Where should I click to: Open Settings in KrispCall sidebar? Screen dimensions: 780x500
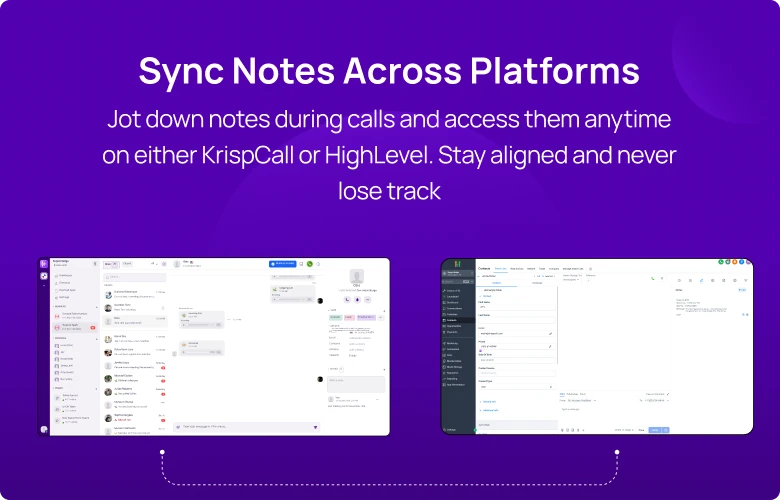[64, 298]
